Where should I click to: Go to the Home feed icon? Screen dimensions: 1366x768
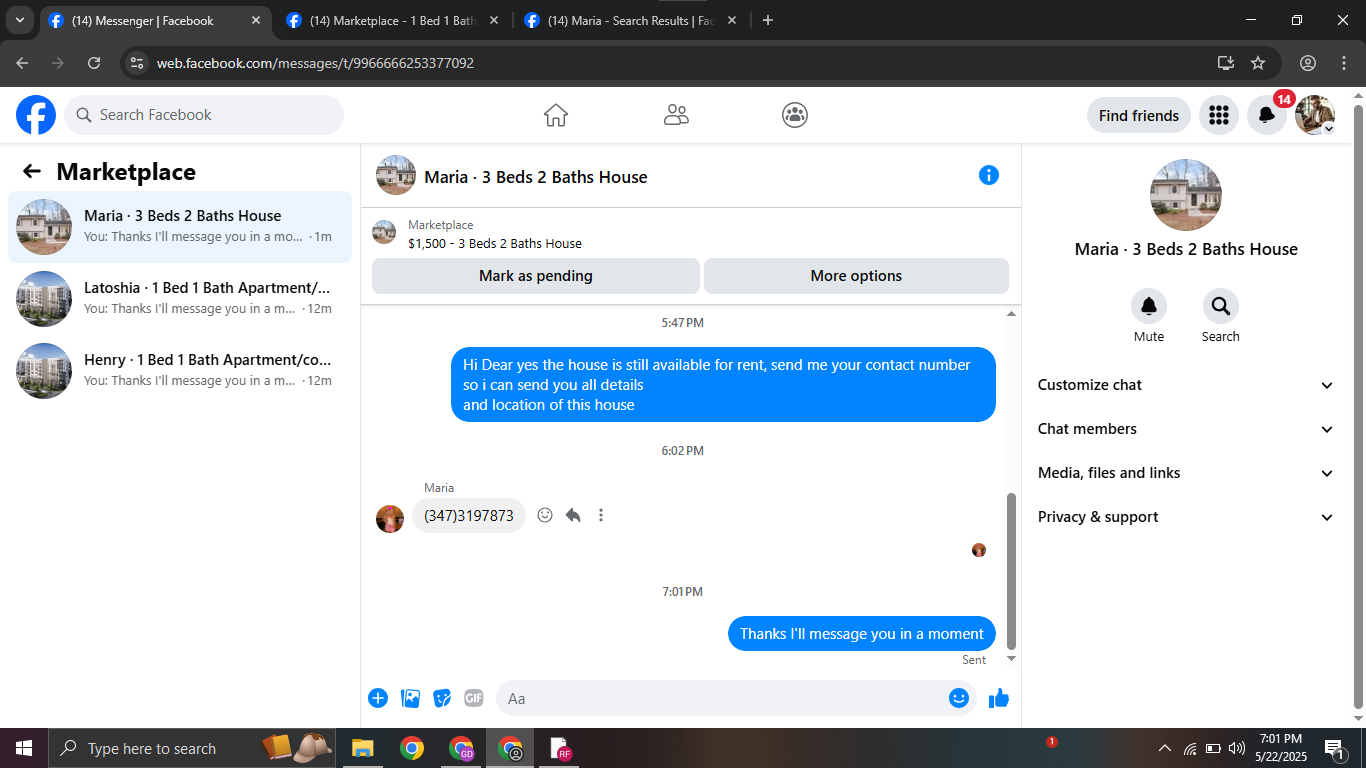(556, 115)
